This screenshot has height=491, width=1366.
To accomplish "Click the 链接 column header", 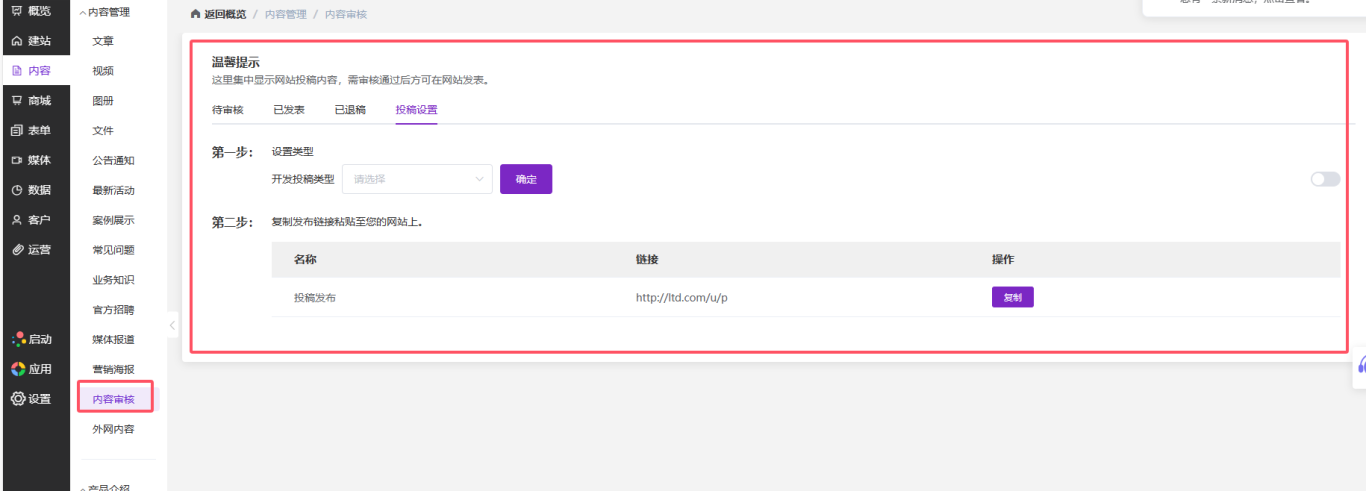I will (x=647, y=260).
